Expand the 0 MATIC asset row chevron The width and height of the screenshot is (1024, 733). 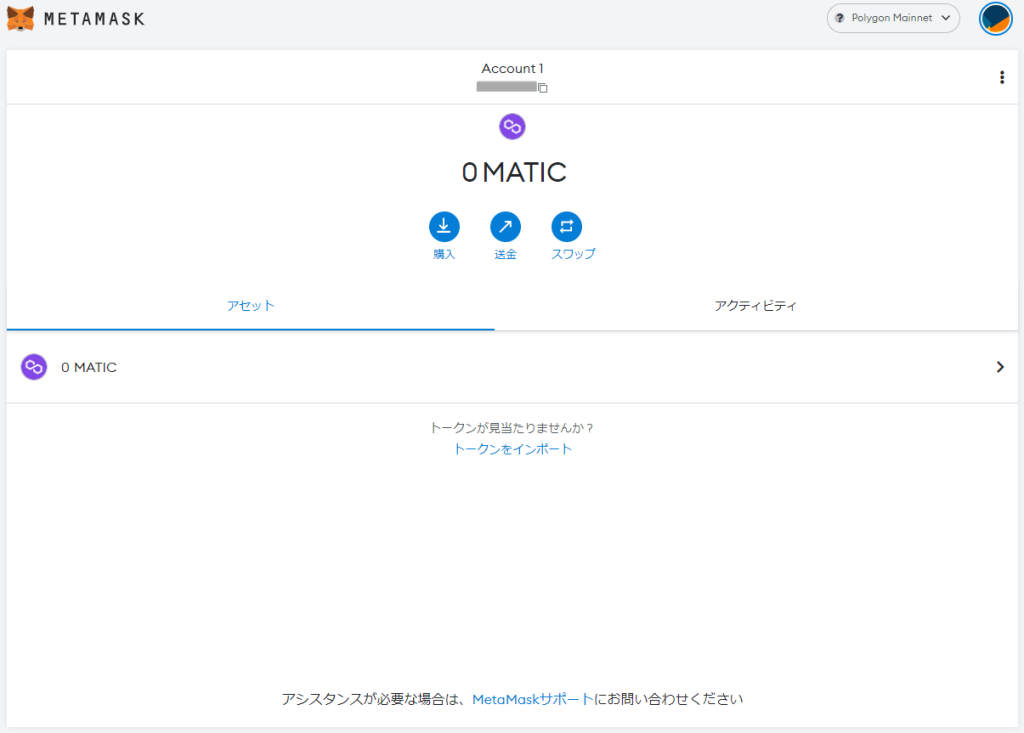click(x=1000, y=367)
